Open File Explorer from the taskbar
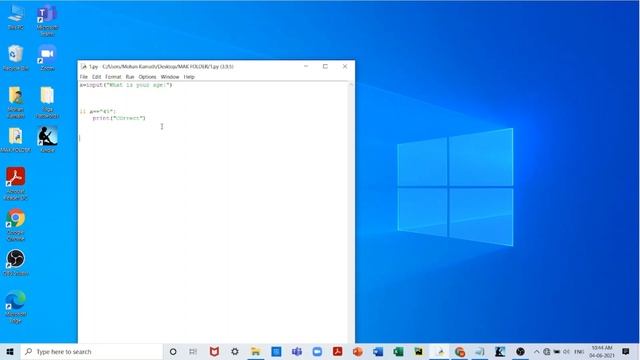Viewport: 640px width, 360px height. tap(256, 351)
